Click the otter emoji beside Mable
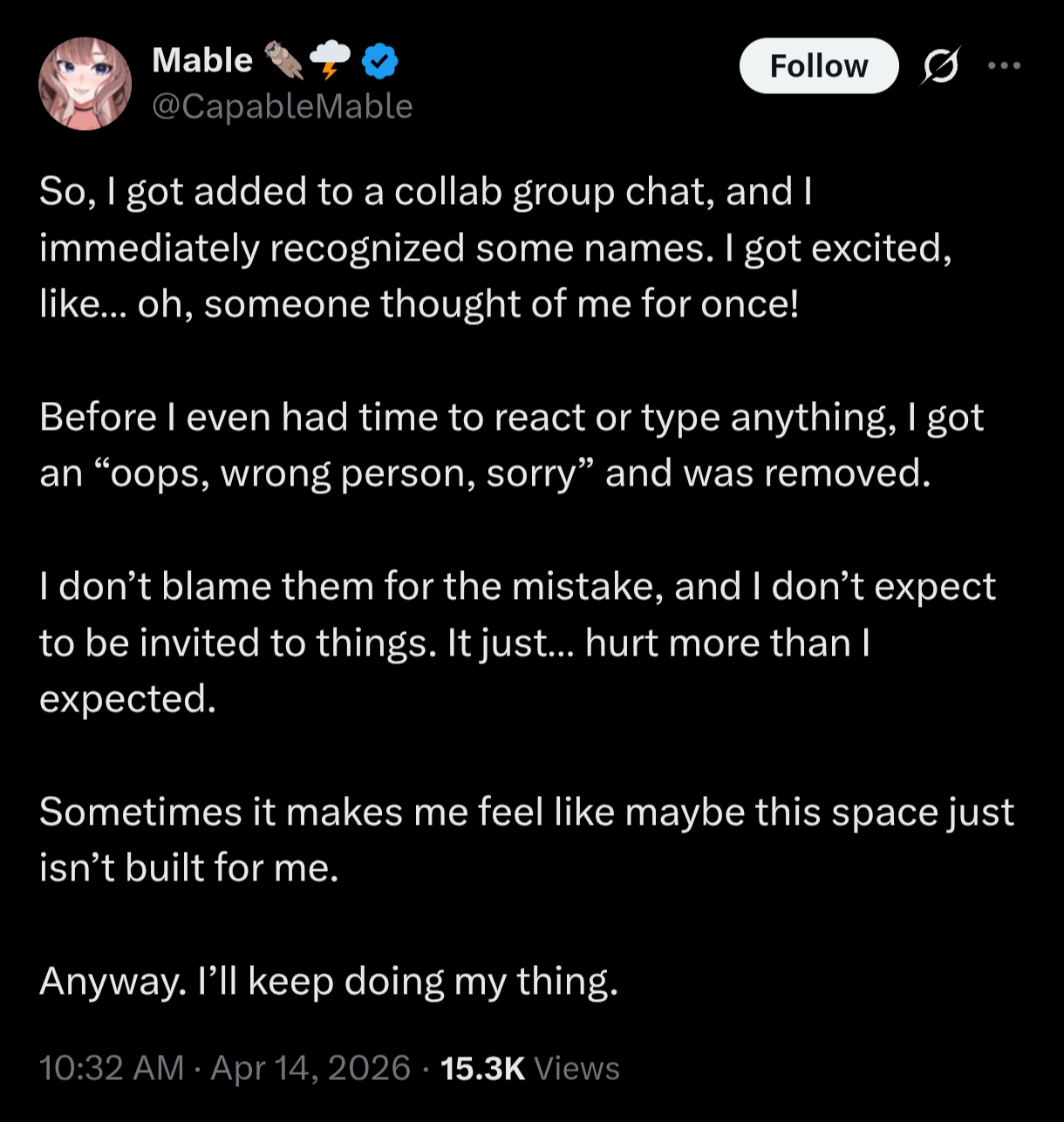Image resolution: width=1064 pixels, height=1122 pixels. click(x=283, y=60)
